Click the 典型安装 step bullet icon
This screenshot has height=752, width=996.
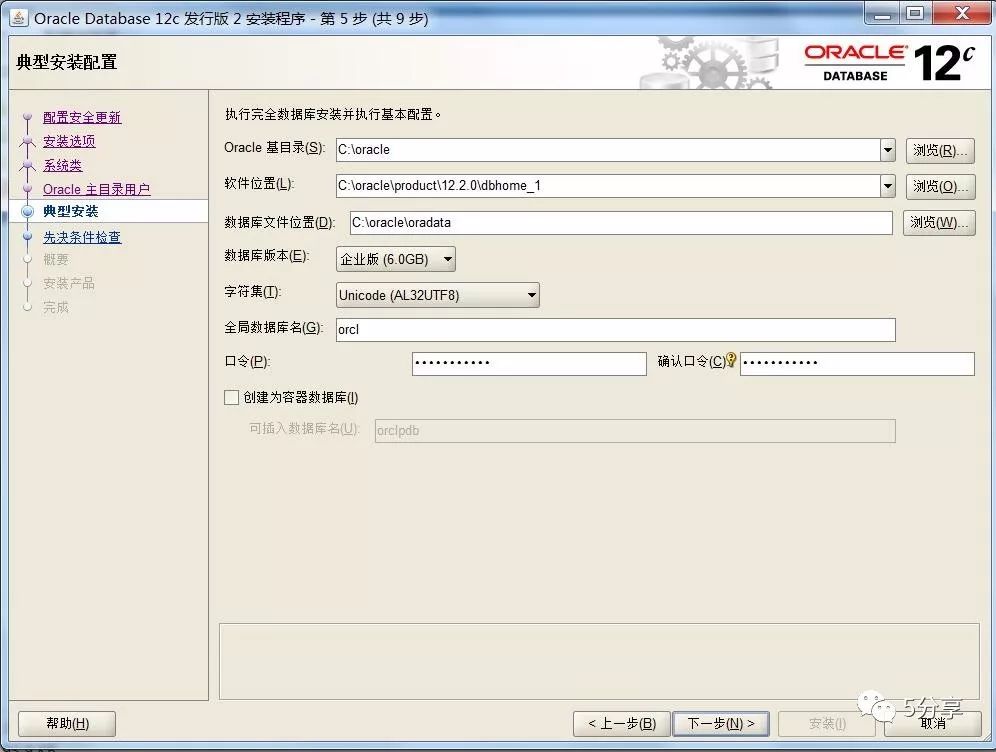(27, 212)
